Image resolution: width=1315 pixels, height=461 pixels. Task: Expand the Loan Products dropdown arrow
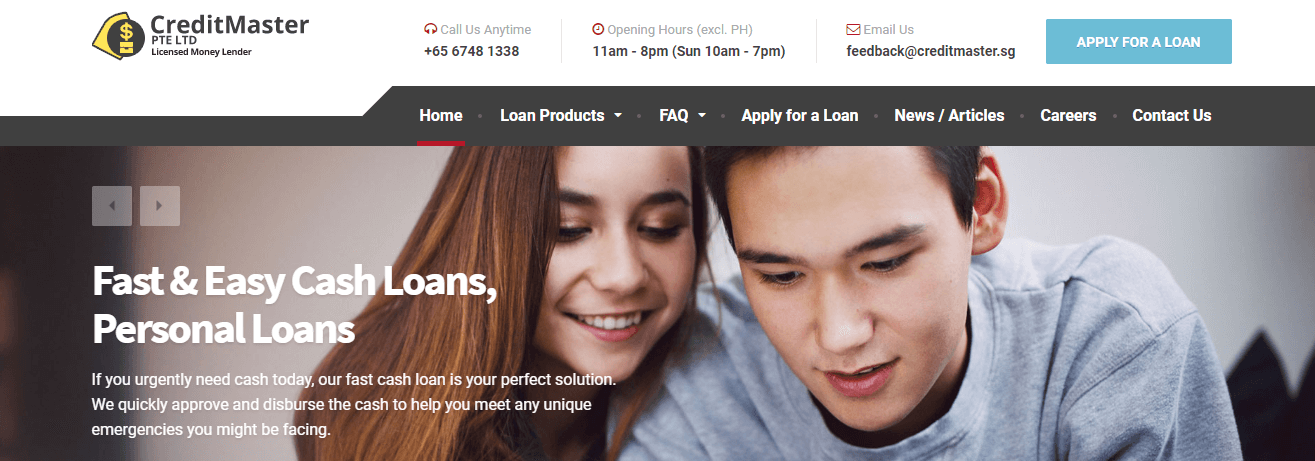(x=618, y=116)
